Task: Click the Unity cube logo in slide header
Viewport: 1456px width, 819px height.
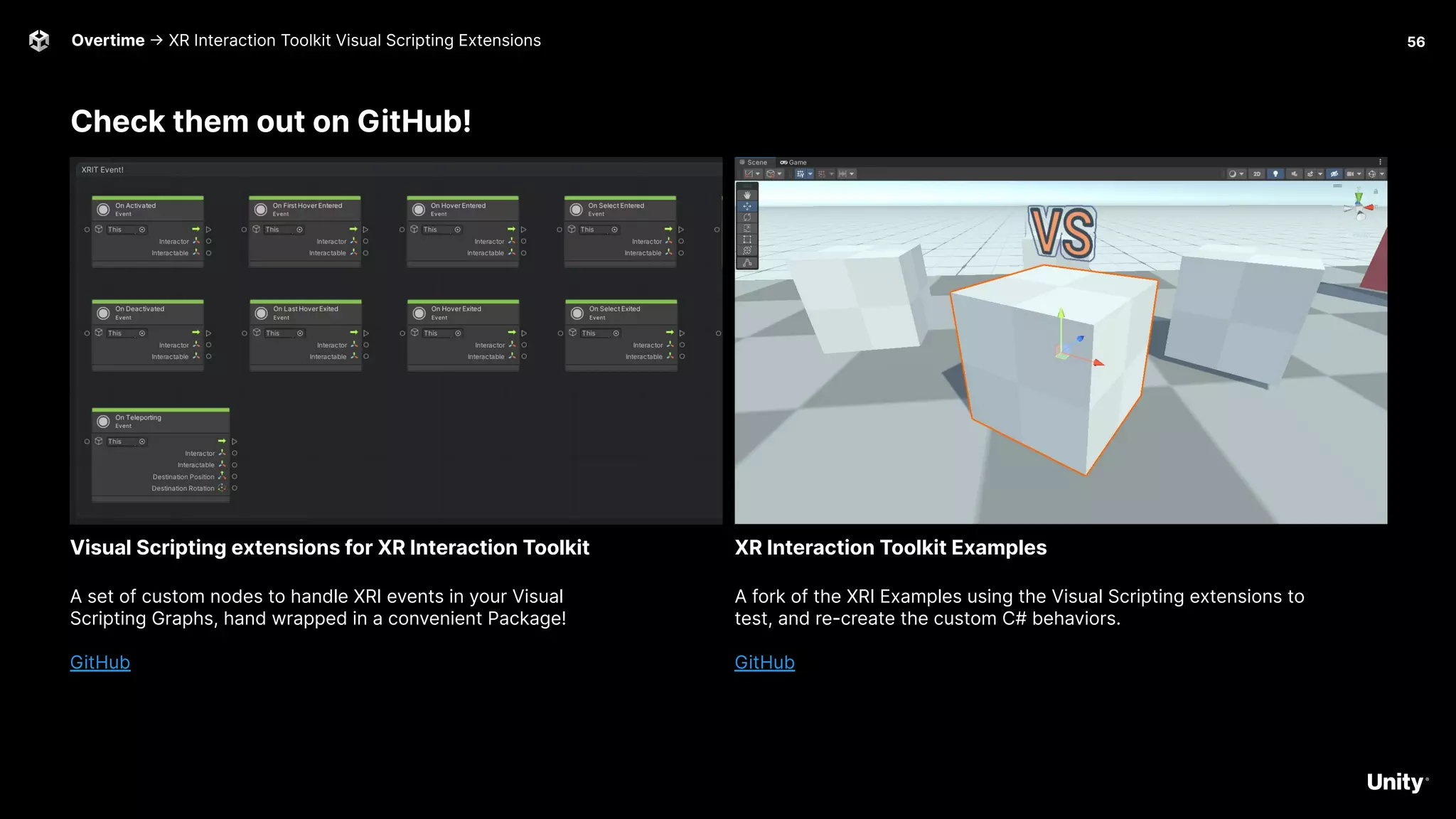Action: [39, 41]
